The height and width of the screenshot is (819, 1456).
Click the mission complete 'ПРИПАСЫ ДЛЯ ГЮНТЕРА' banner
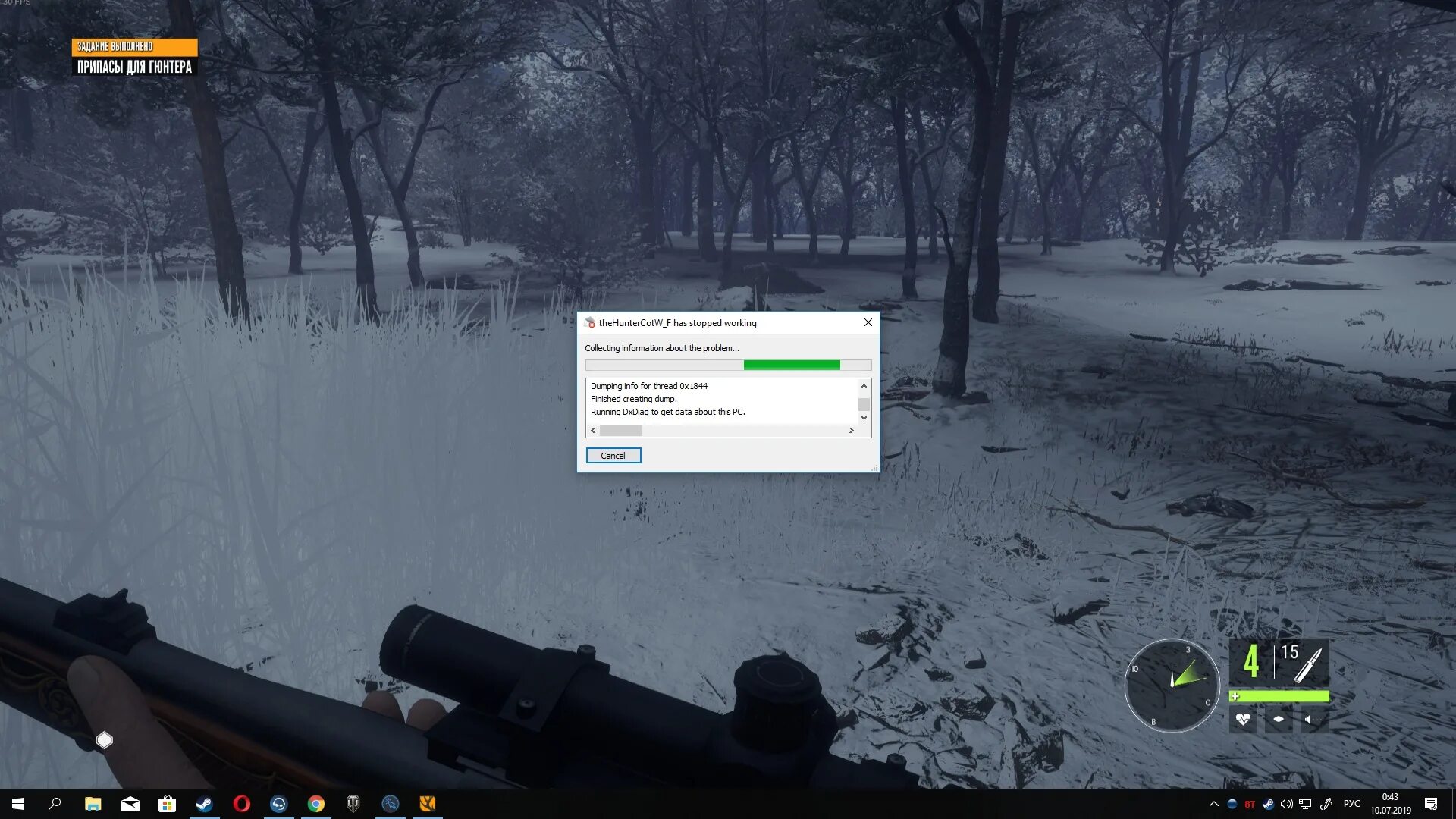click(x=134, y=58)
